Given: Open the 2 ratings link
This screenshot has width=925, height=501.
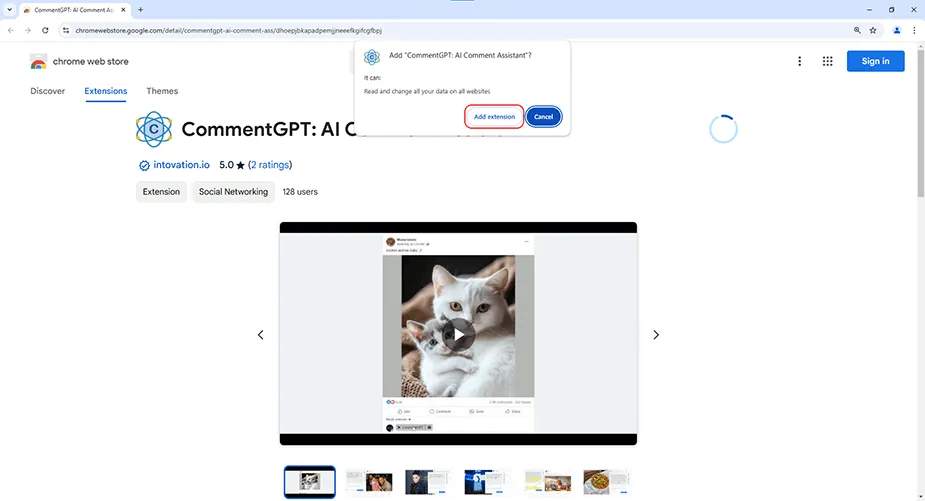Looking at the screenshot, I should pyautogui.click(x=270, y=165).
